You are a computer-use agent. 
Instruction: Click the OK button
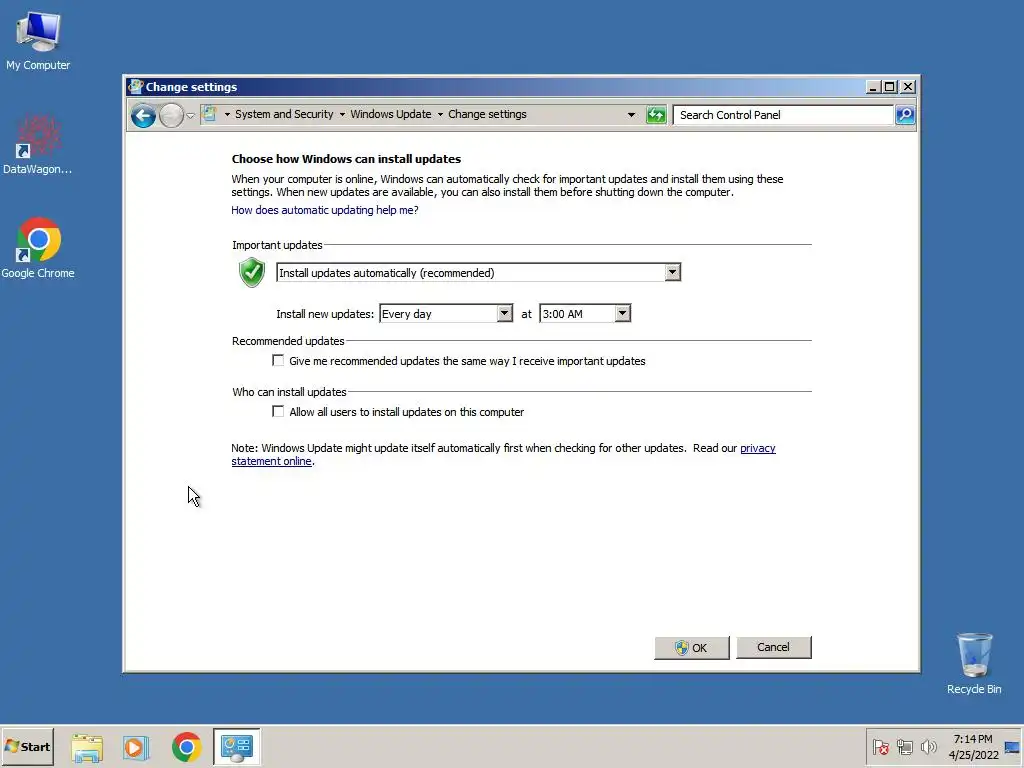(x=692, y=647)
